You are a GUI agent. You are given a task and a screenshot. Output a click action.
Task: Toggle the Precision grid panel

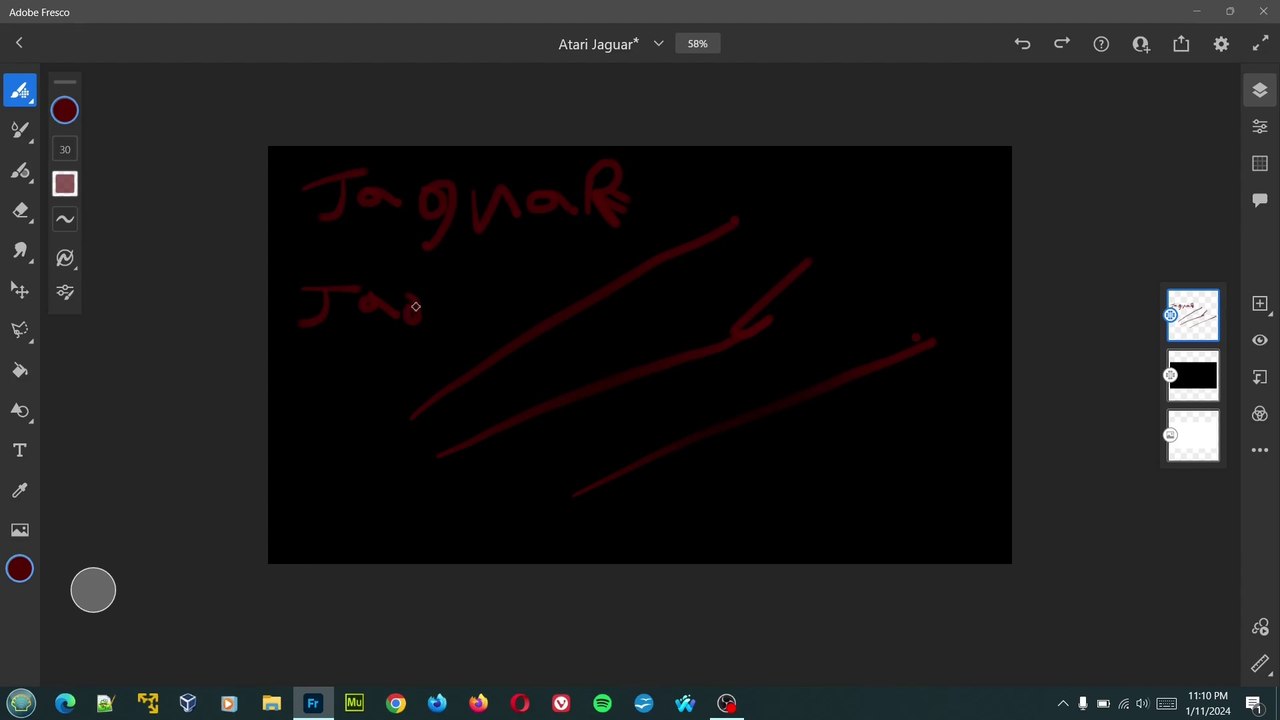coord(1260,163)
